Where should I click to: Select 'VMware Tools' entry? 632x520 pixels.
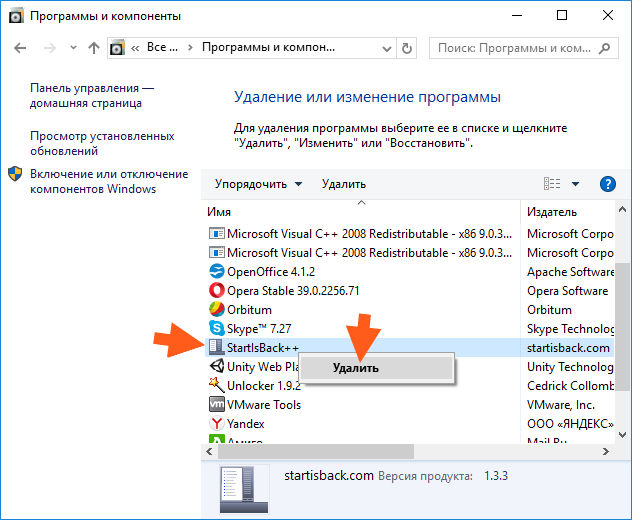264,405
